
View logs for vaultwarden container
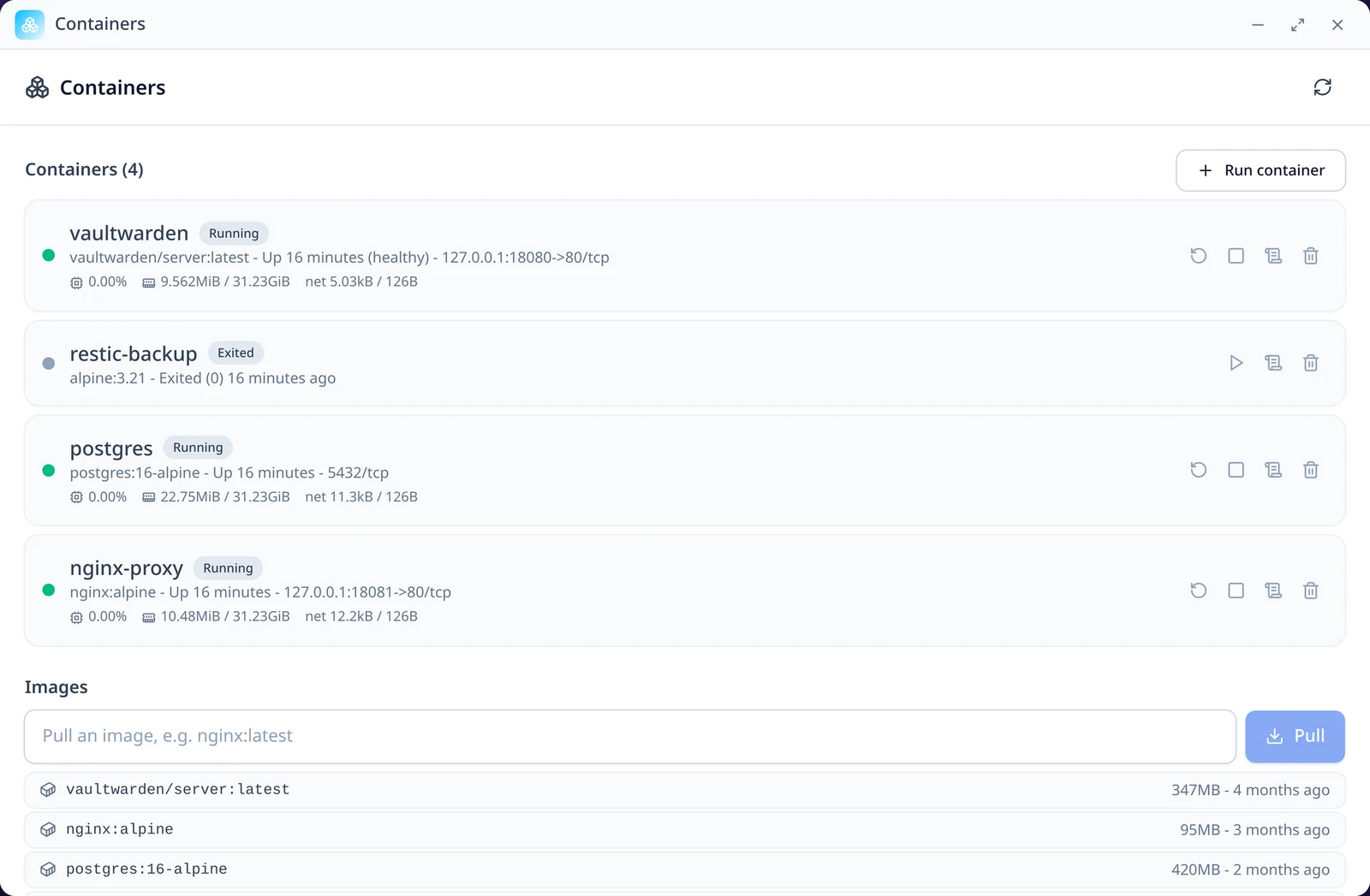pyautogui.click(x=1273, y=256)
